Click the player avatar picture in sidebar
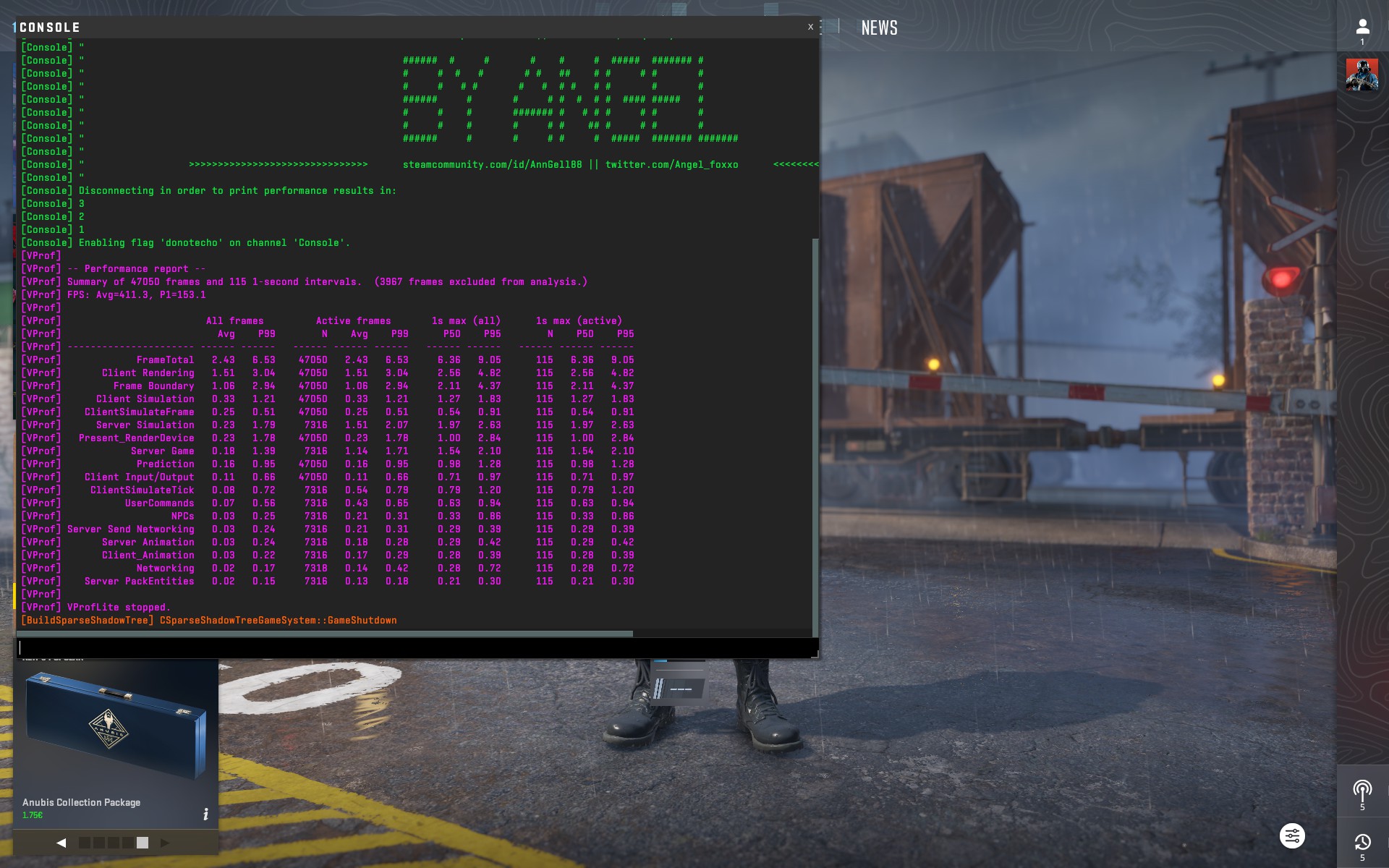 coord(1362,75)
